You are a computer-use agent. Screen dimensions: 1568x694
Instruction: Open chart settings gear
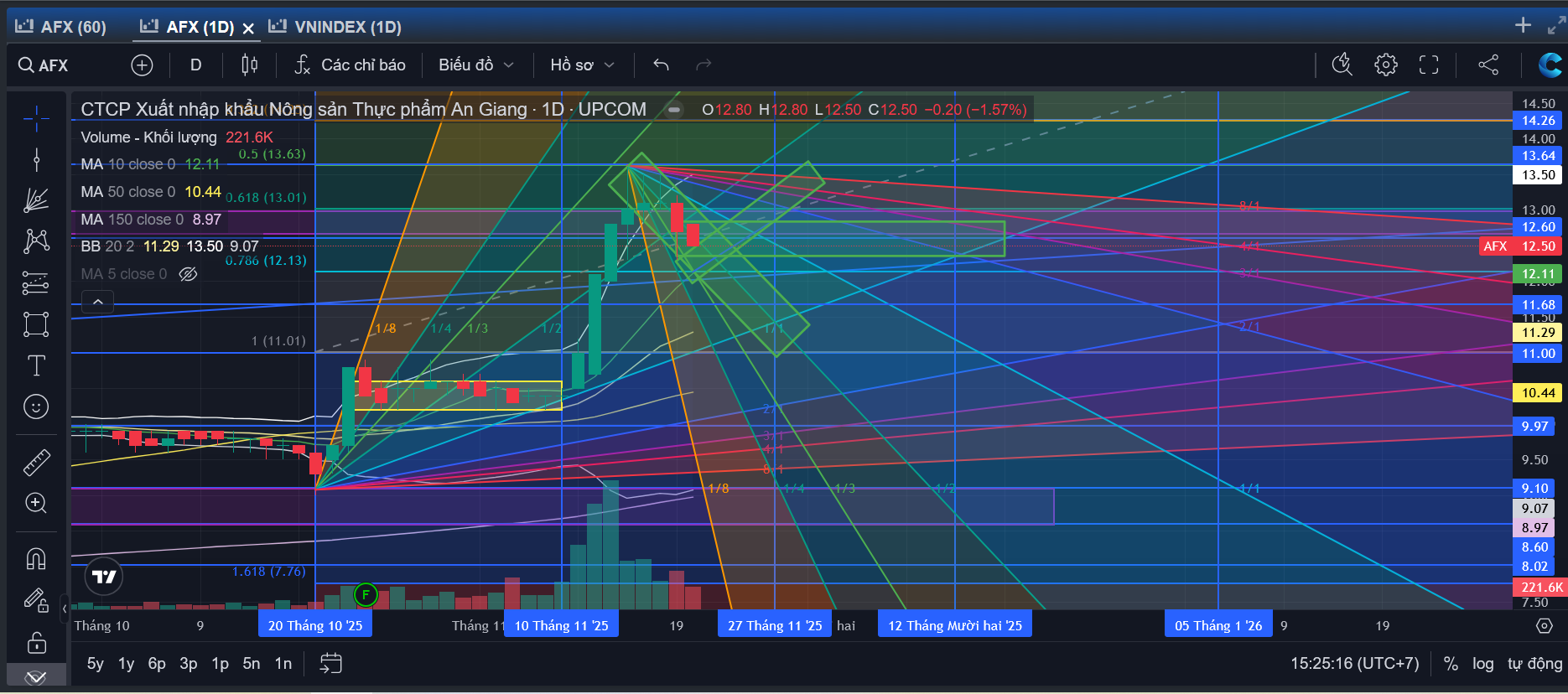click(x=1385, y=65)
